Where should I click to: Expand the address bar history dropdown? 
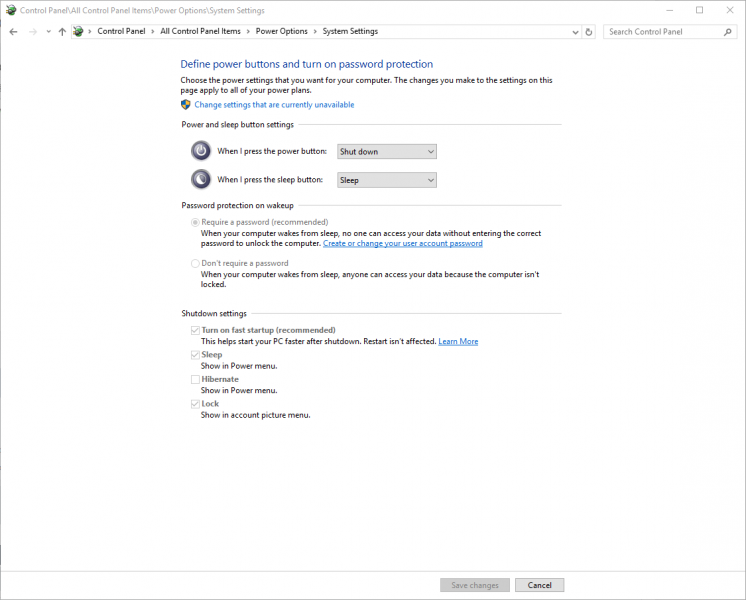pyautogui.click(x=575, y=32)
